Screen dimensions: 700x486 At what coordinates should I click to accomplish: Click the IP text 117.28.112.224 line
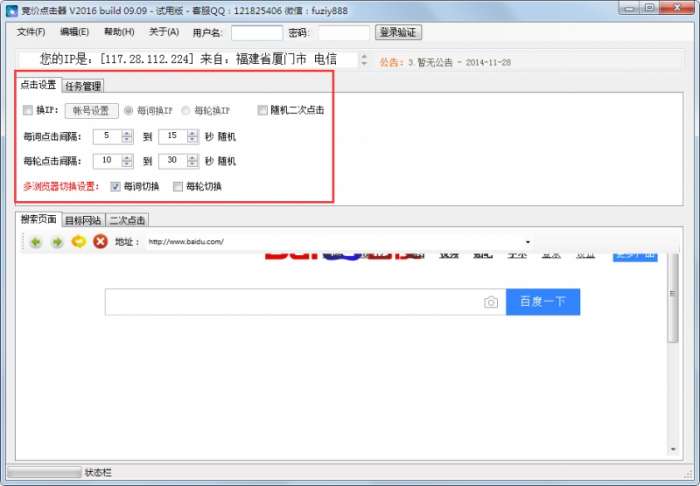188,59
